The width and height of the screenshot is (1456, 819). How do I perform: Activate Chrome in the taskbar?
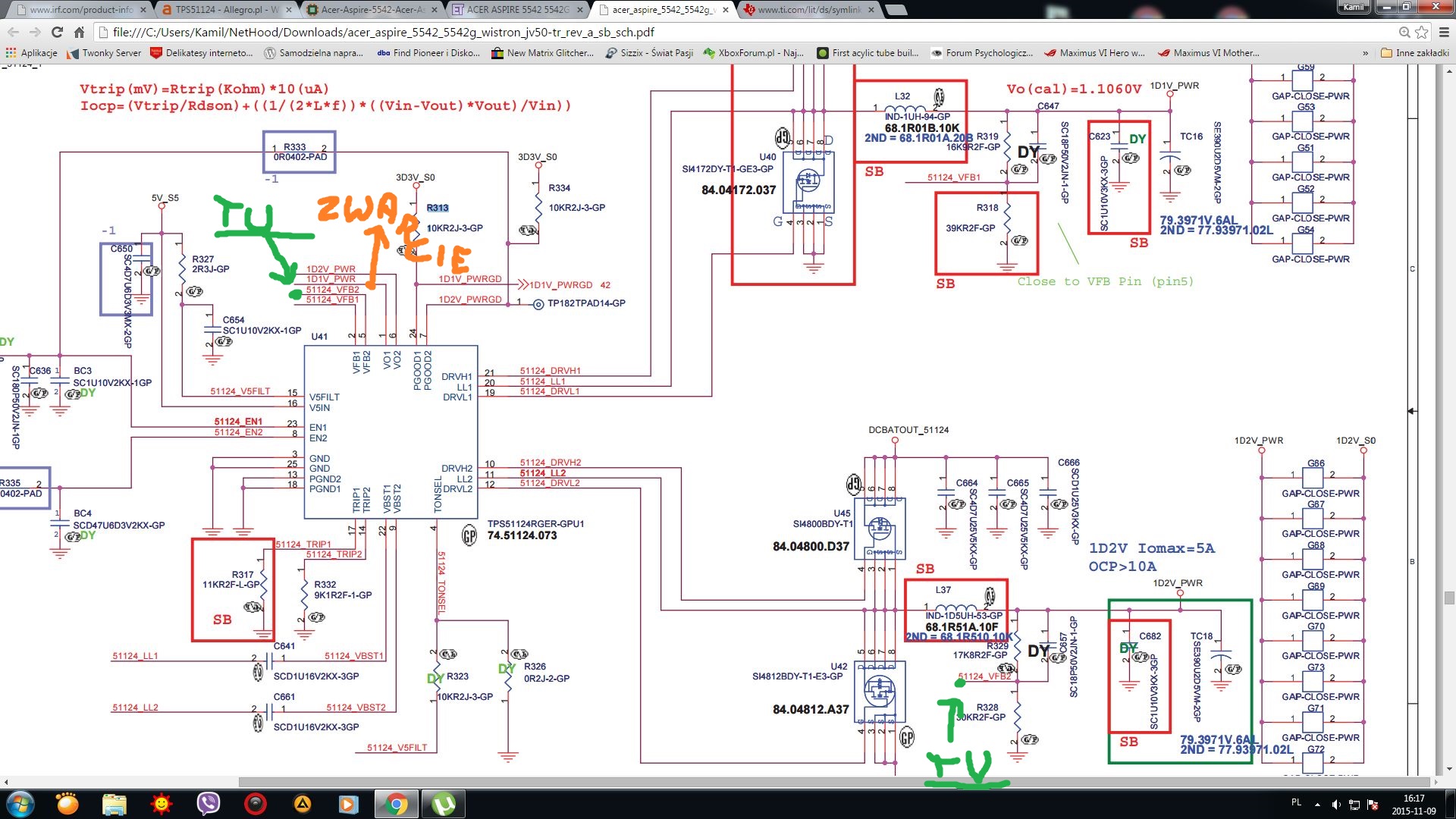click(x=396, y=804)
